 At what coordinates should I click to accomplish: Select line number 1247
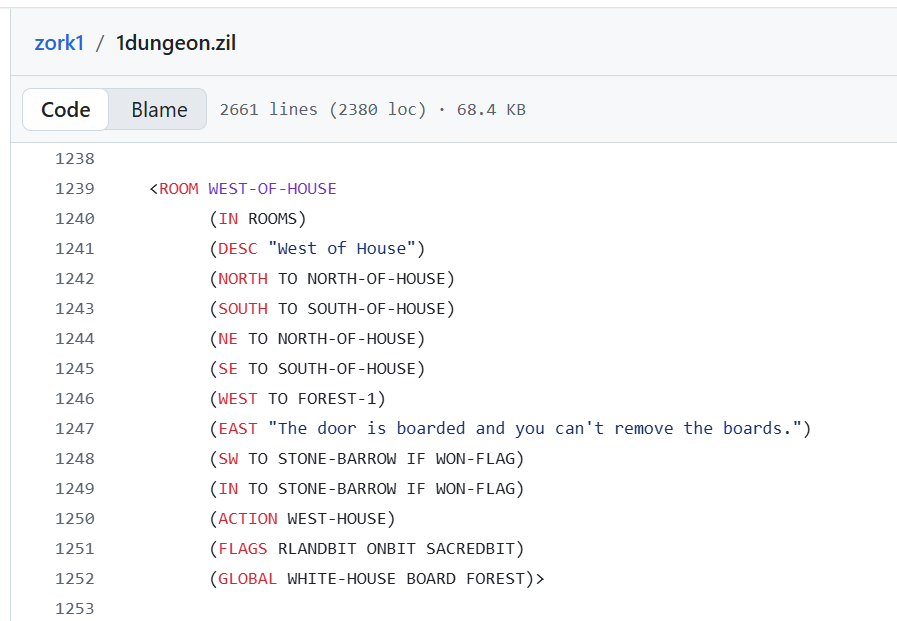tap(74, 429)
